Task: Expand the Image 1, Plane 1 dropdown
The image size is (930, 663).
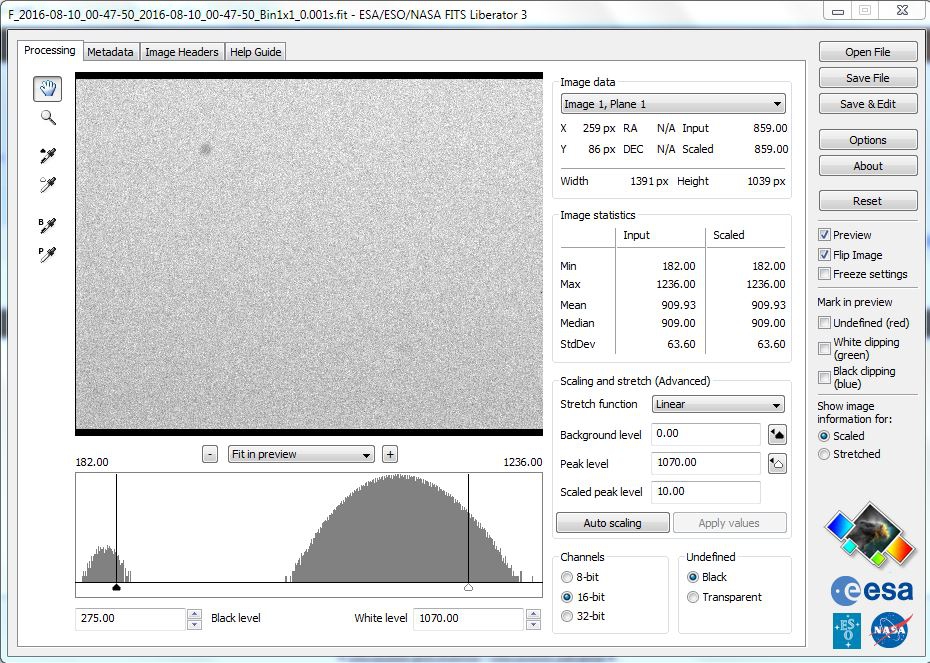Action: [673, 104]
